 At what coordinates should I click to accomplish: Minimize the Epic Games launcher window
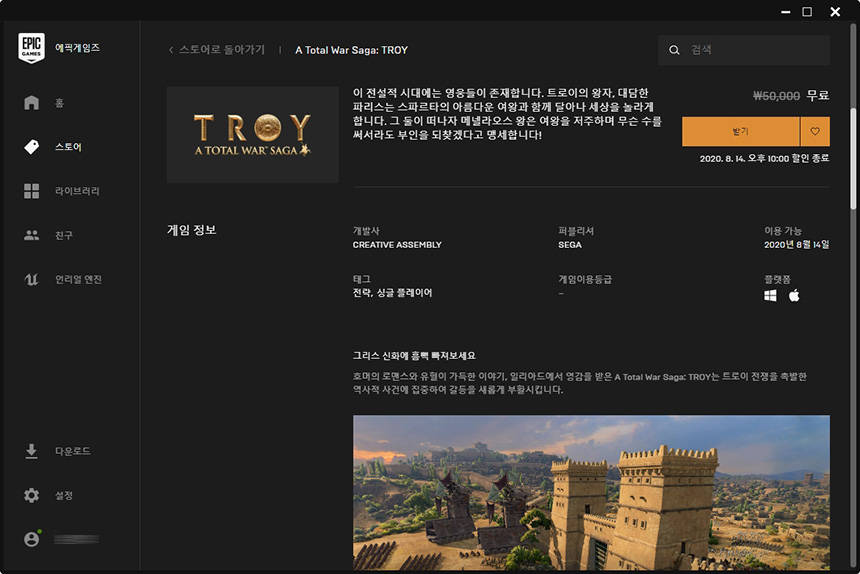(x=786, y=12)
